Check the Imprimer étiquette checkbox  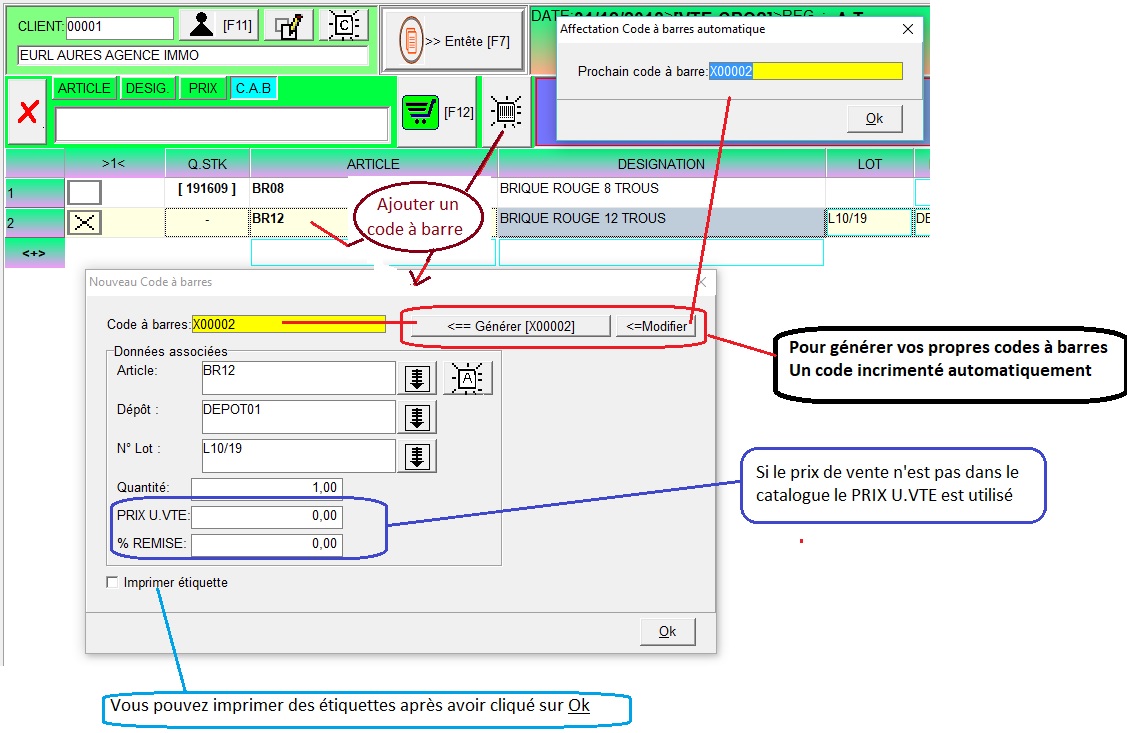coord(112,582)
